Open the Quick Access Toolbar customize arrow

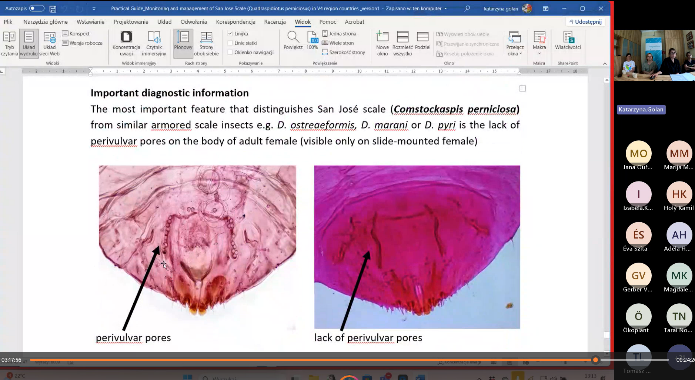pyautogui.click(x=94, y=8)
